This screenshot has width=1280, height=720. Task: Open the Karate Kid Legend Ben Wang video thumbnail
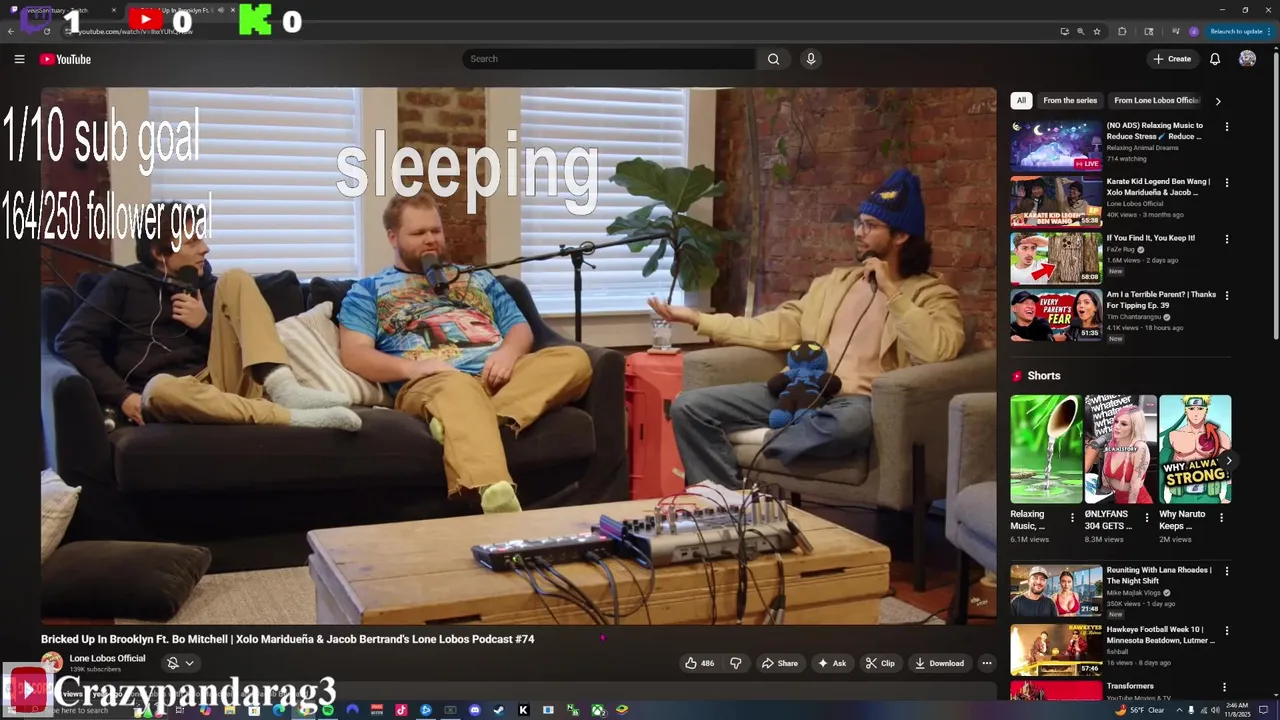tap(1056, 202)
